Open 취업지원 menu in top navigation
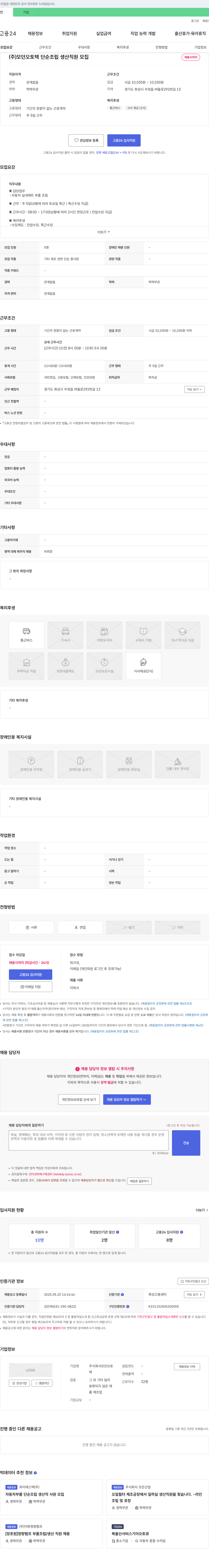 (69, 34)
